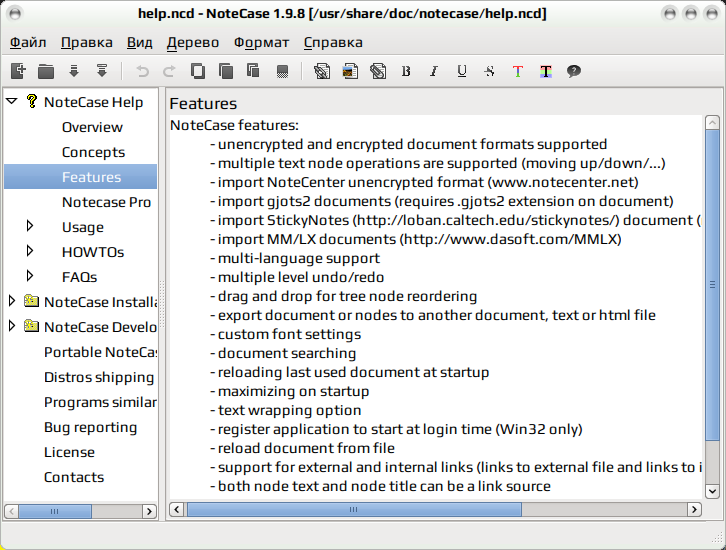Click the speech bubble help icon
This screenshot has width=726, height=550.
(x=574, y=71)
